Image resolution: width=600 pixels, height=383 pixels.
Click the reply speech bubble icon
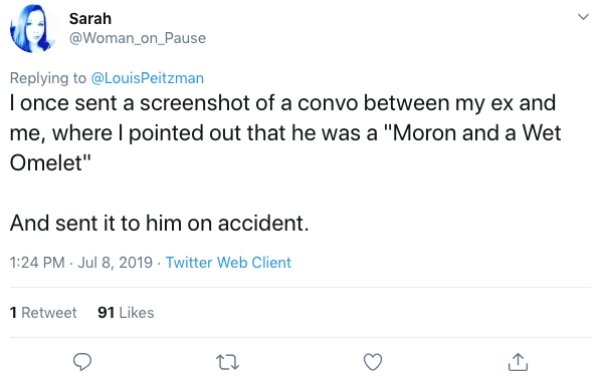(82, 362)
